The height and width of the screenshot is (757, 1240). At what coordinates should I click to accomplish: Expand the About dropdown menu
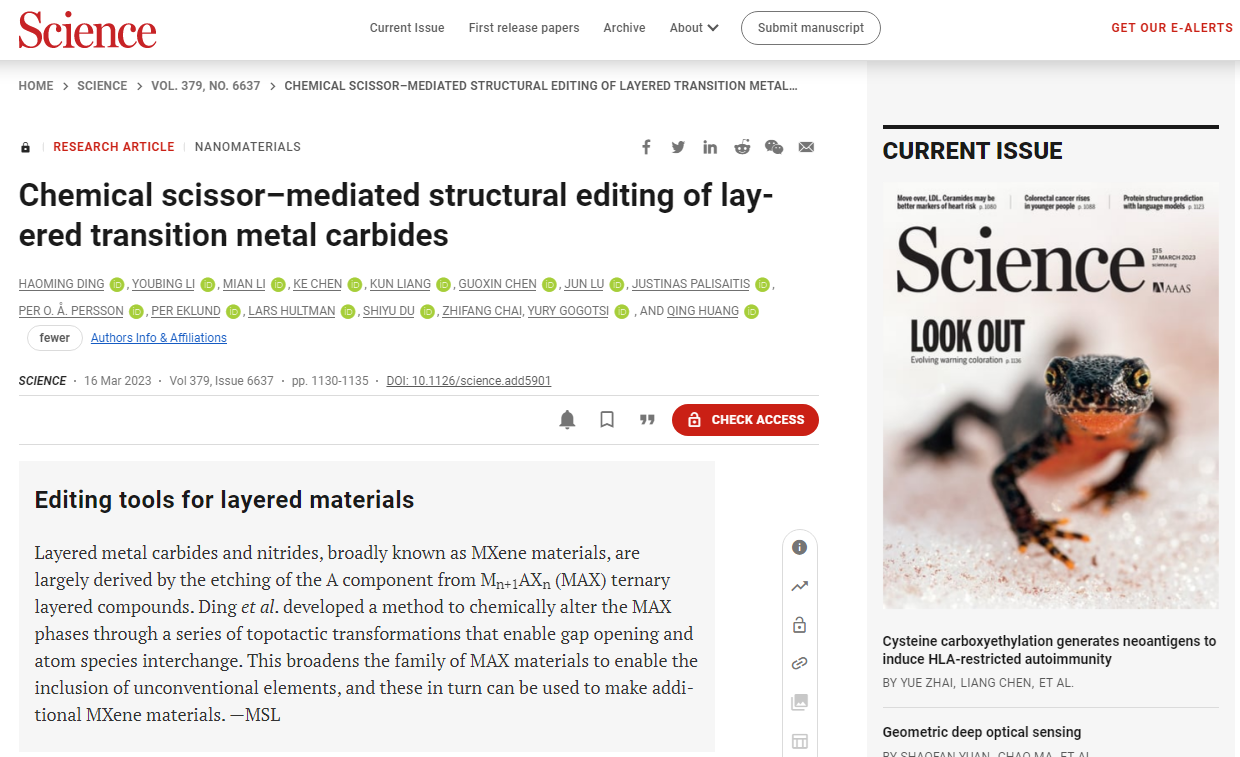(694, 28)
